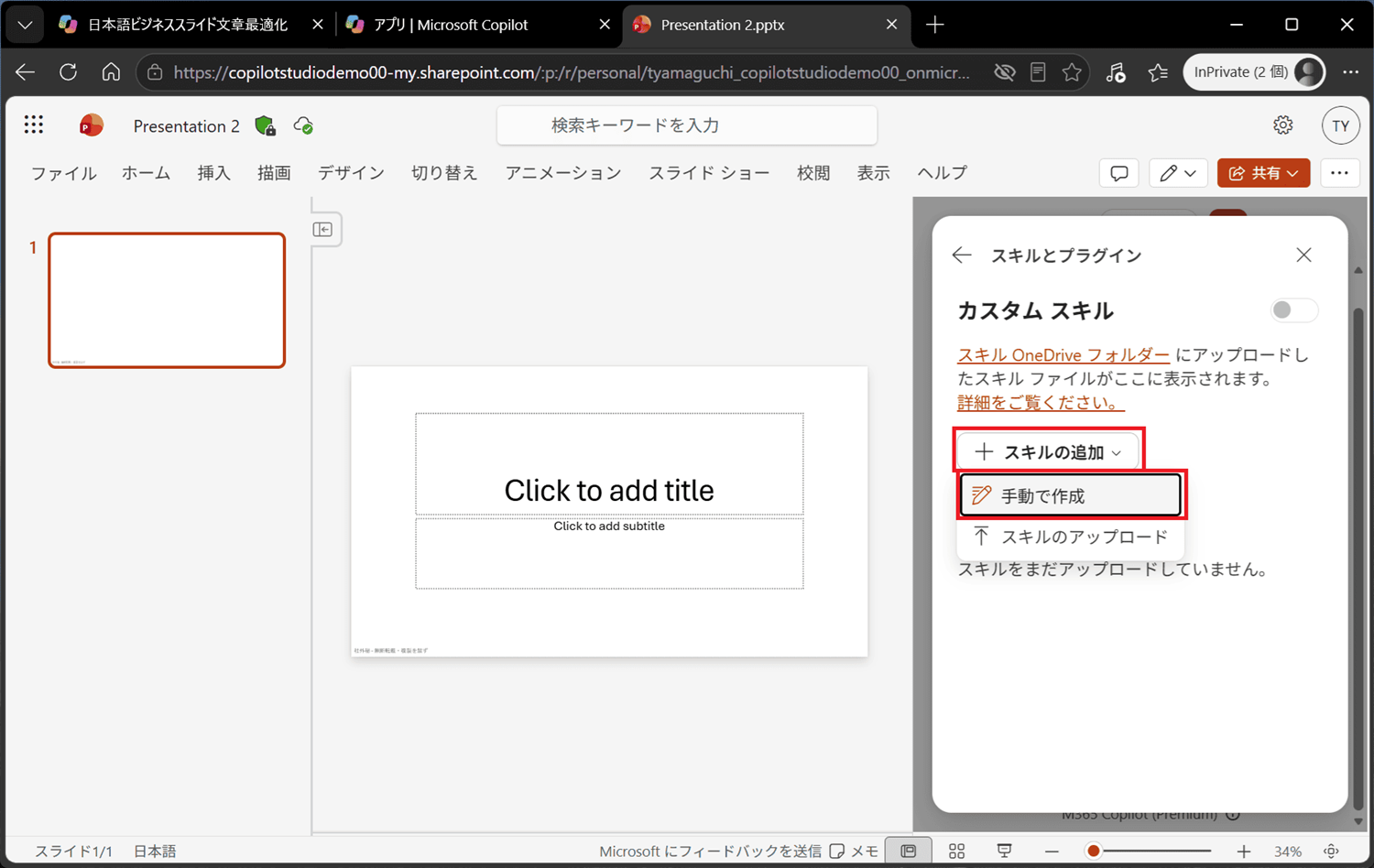Screen dimensions: 1374x868
Task: Click the browser home icon
Action: [x=111, y=71]
